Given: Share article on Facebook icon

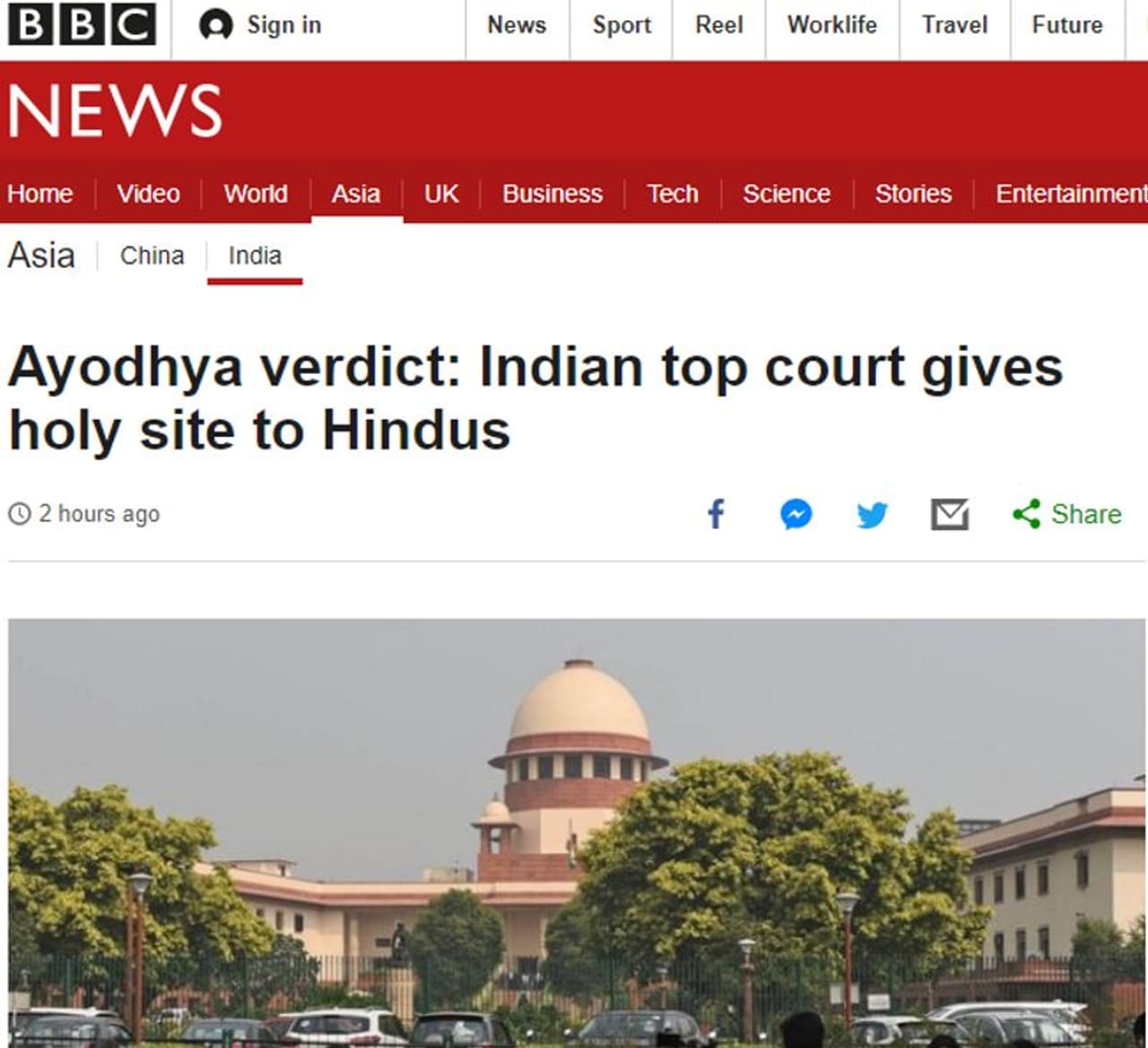Looking at the screenshot, I should pyautogui.click(x=716, y=514).
